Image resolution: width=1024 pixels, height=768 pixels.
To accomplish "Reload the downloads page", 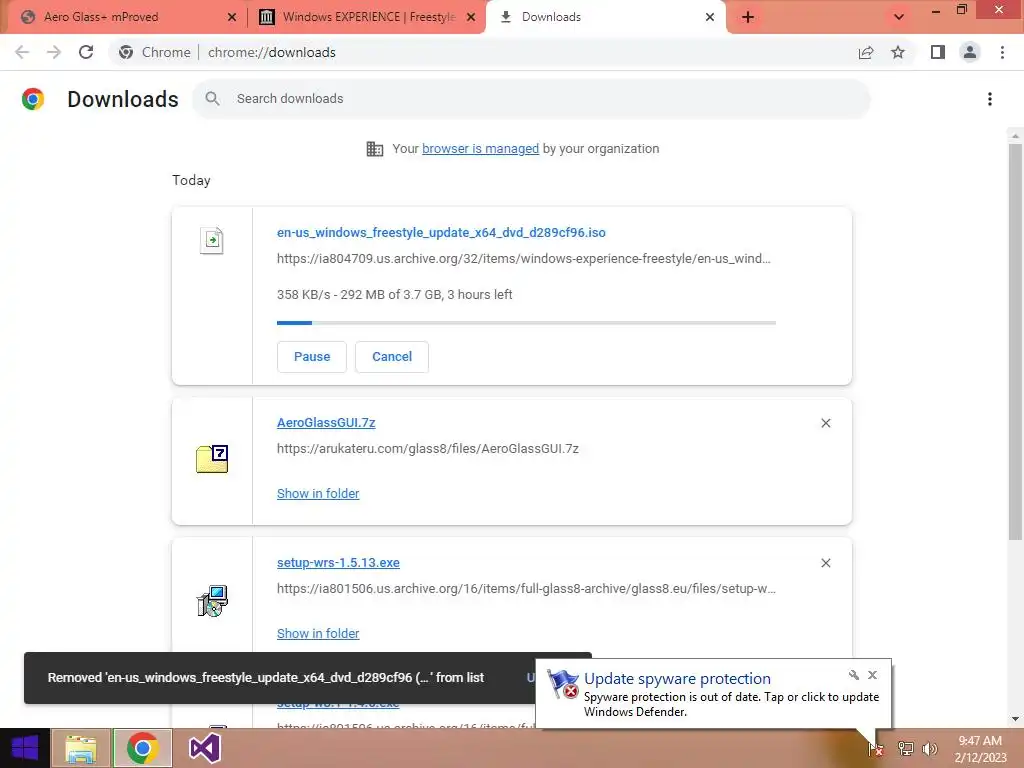I will point(86,52).
